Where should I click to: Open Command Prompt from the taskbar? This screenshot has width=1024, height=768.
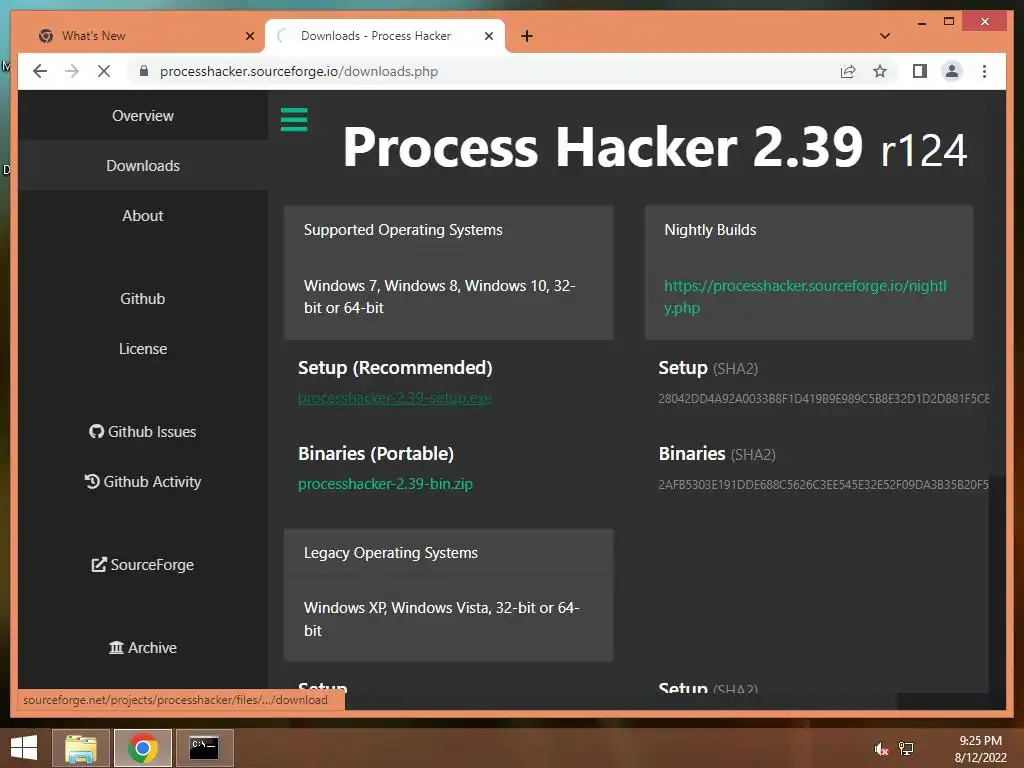(204, 748)
